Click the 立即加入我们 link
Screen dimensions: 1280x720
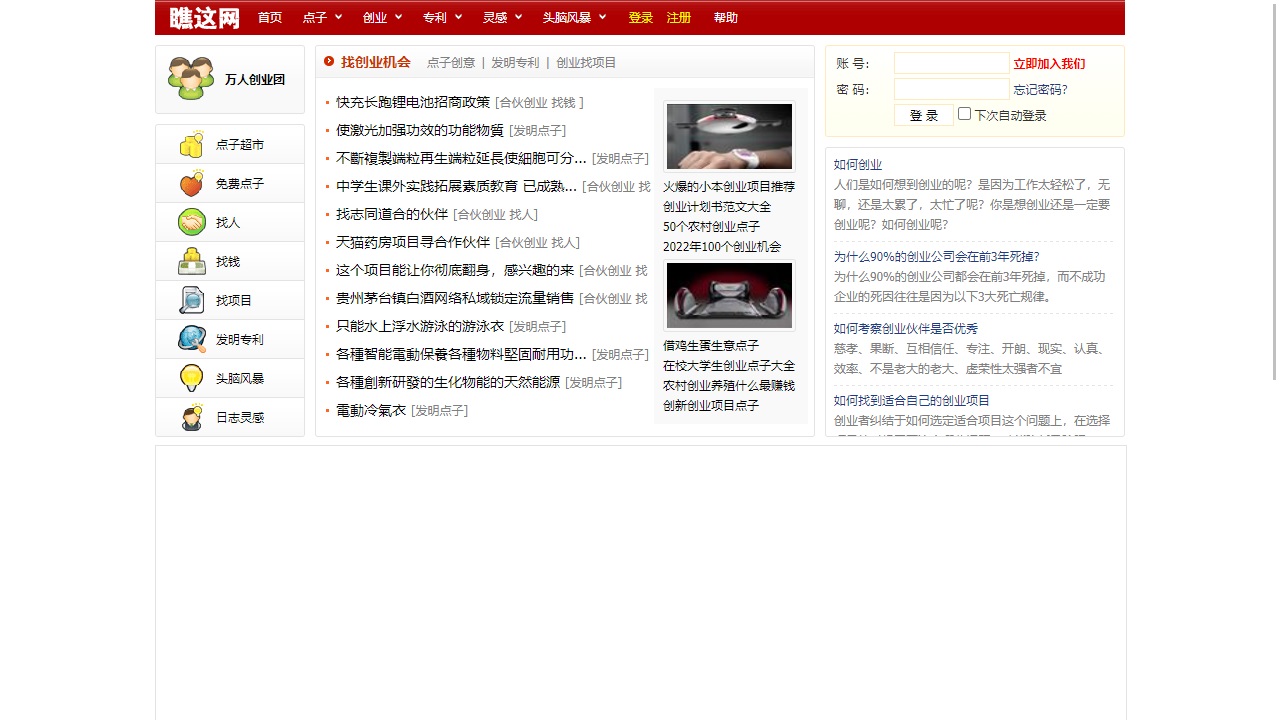click(x=1049, y=64)
